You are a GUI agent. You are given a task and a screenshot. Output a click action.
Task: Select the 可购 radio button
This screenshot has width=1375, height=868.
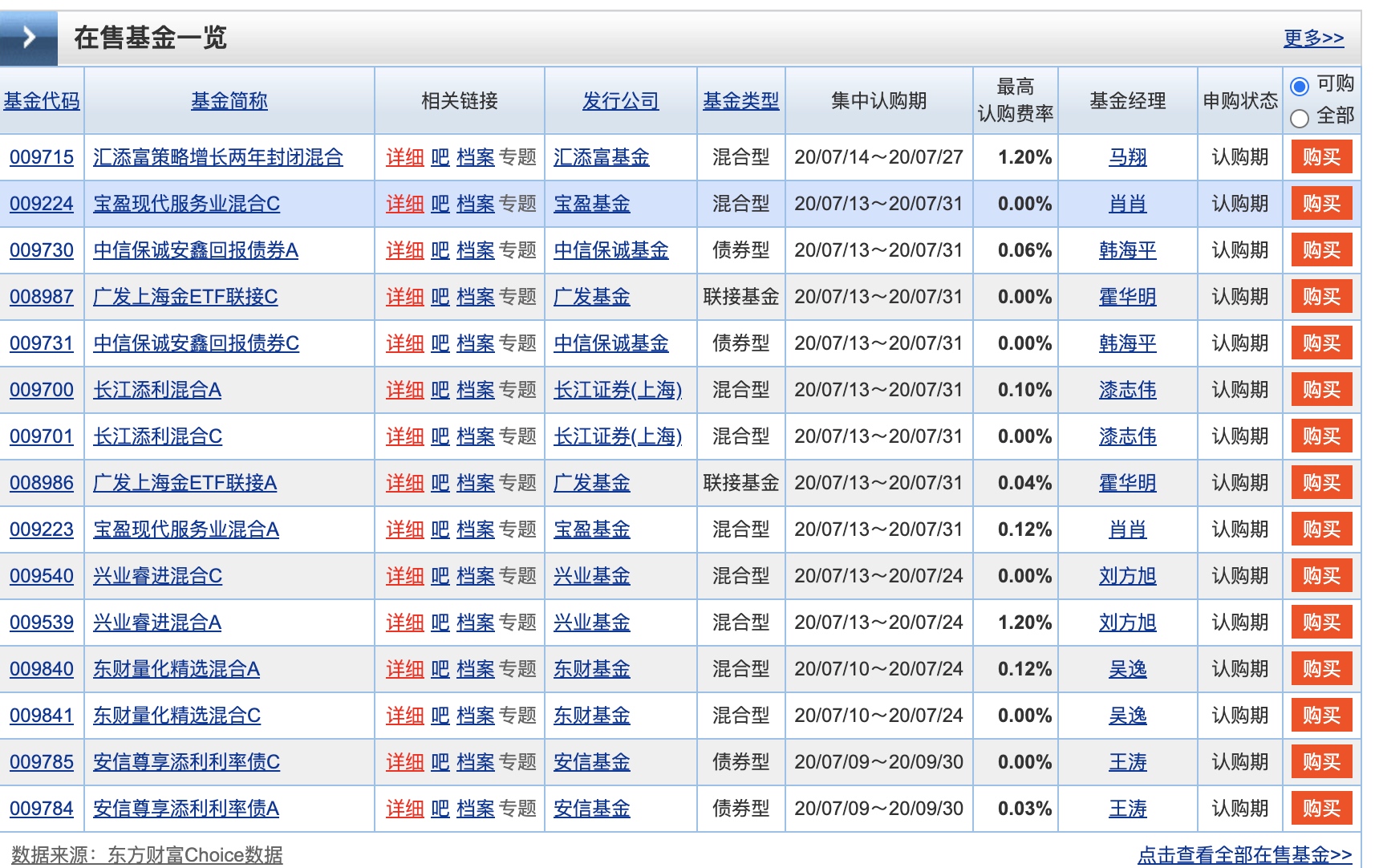(1300, 86)
